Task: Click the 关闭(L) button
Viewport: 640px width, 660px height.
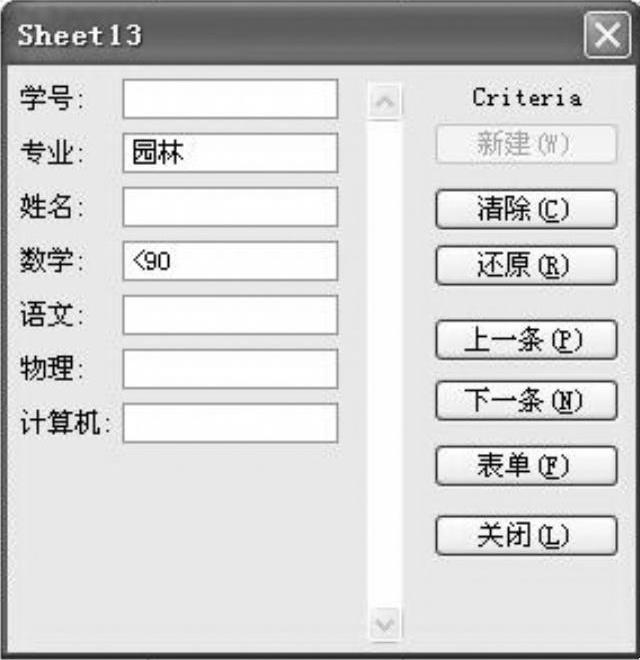Action: (526, 535)
